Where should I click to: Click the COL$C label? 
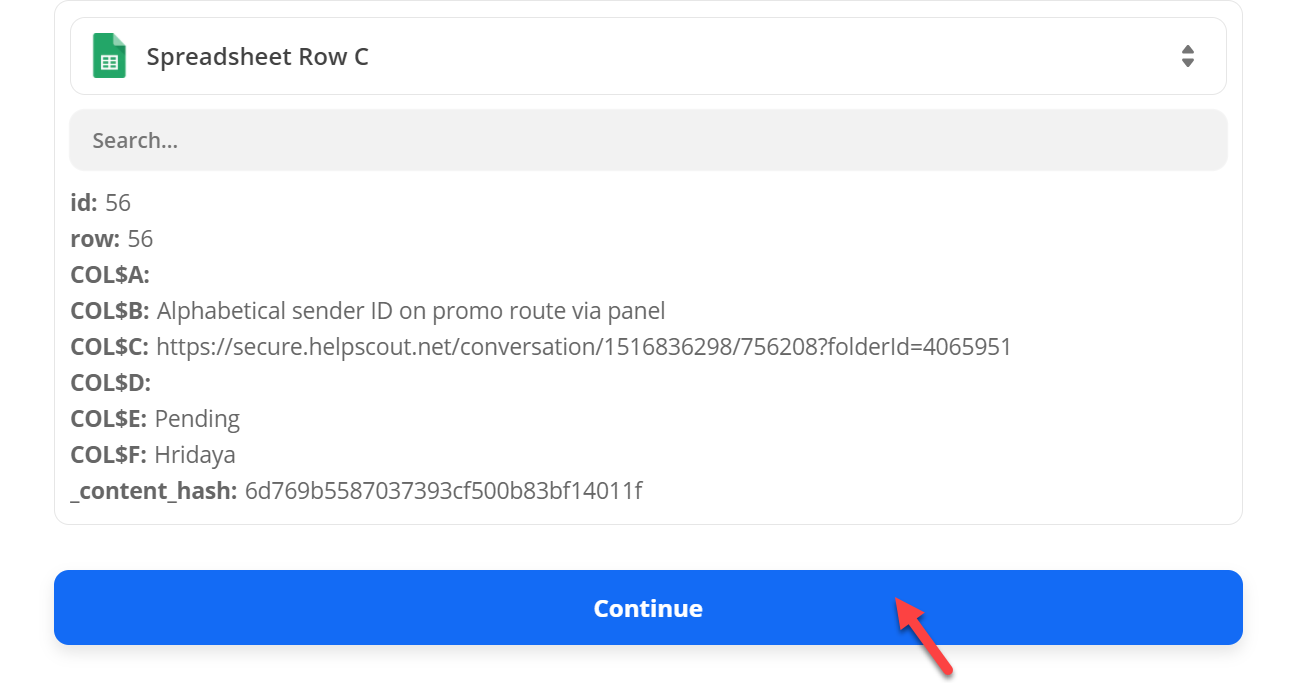(x=110, y=347)
